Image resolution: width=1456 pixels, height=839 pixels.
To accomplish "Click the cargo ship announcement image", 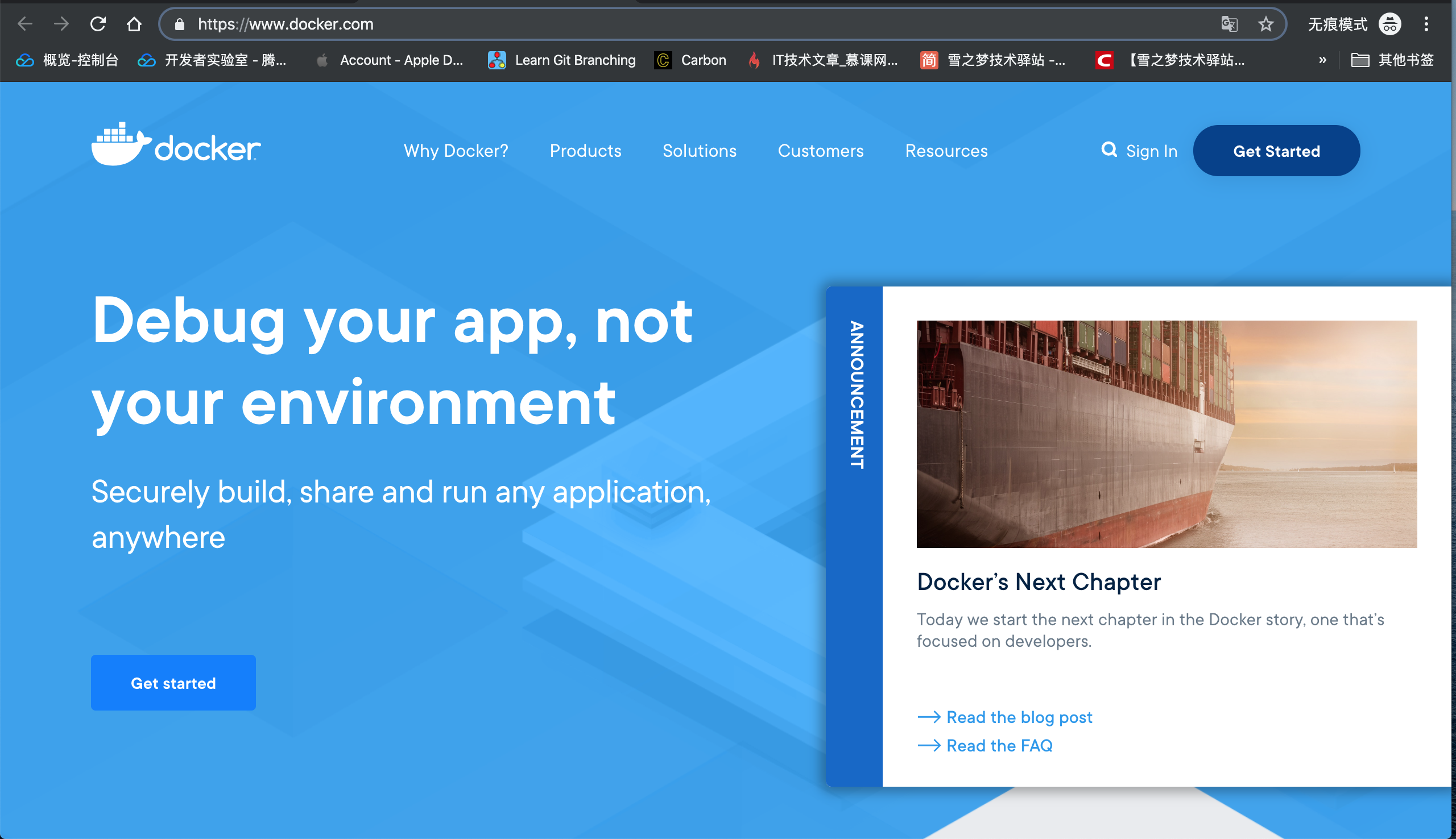I will point(1166,433).
